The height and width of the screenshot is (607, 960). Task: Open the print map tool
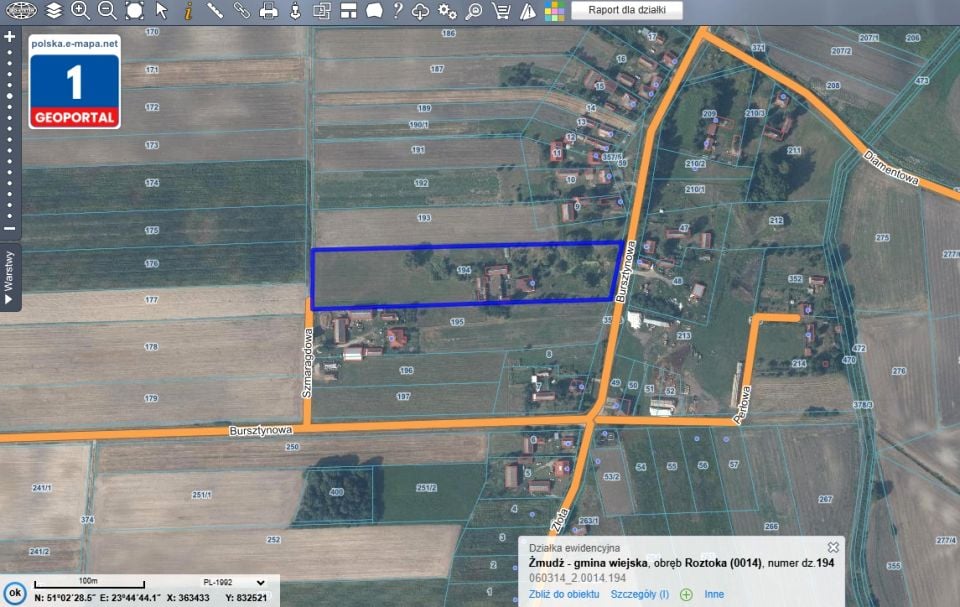point(268,10)
